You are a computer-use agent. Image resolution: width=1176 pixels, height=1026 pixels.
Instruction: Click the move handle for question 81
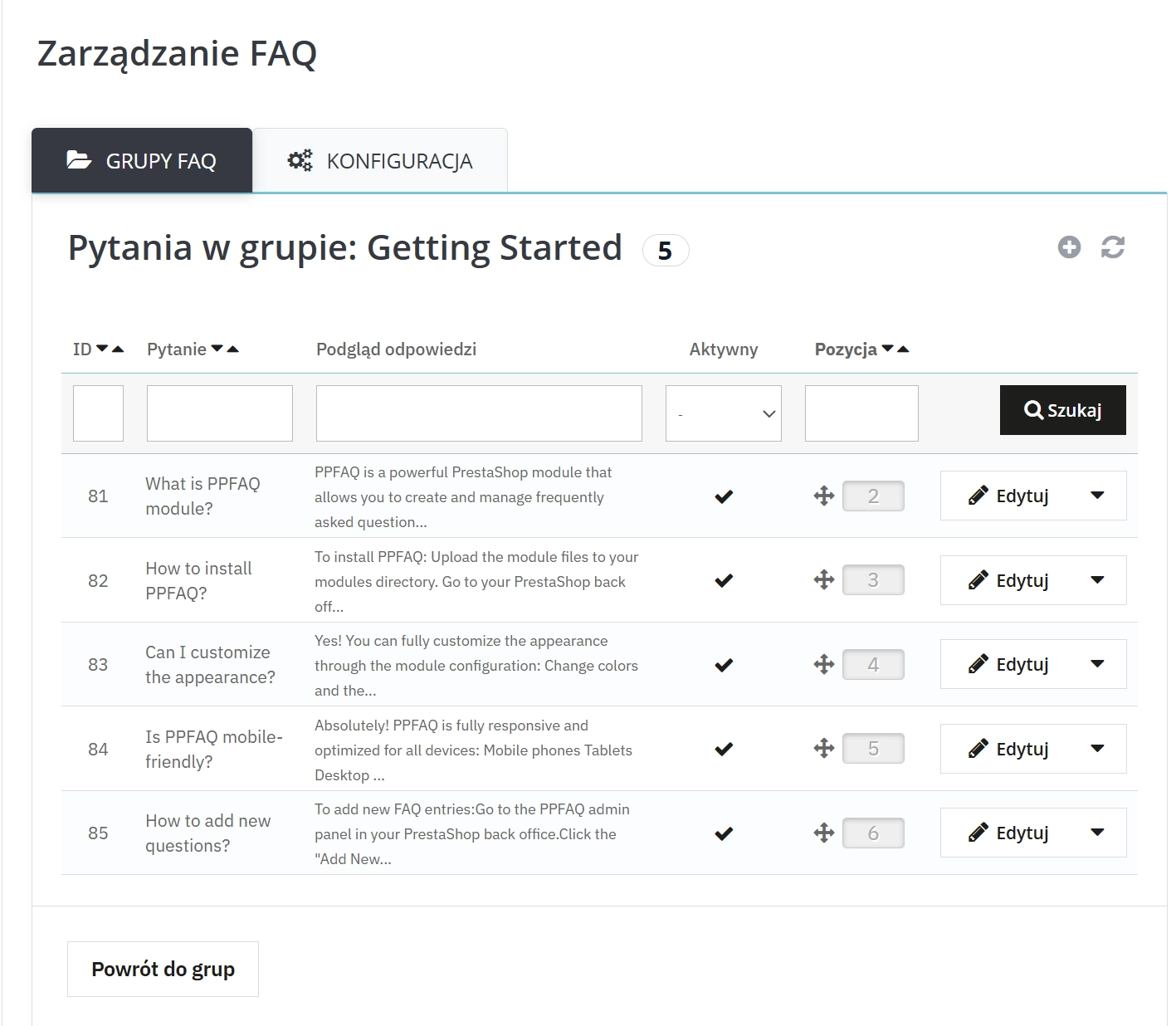(x=823, y=496)
